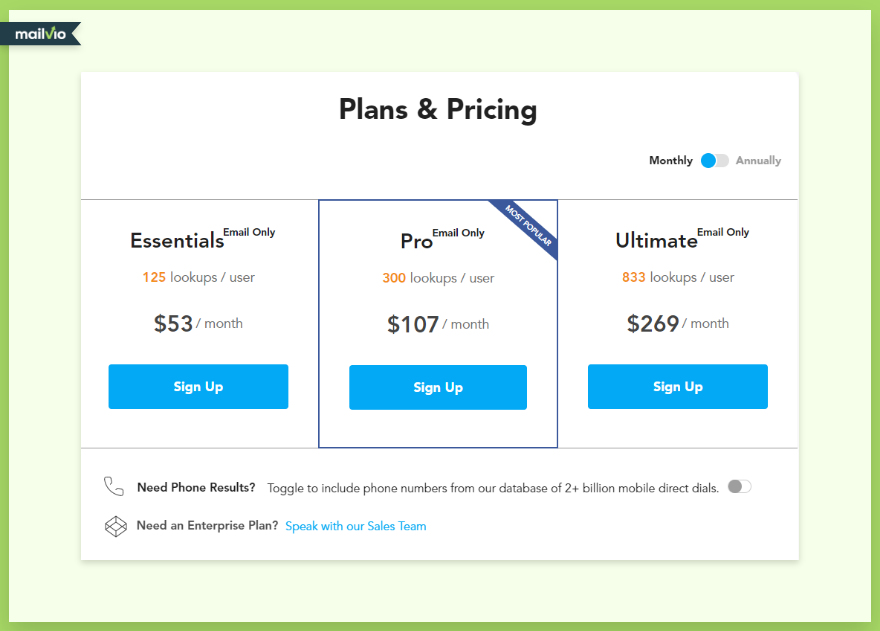Click the Mailvio logo

pos(38,32)
